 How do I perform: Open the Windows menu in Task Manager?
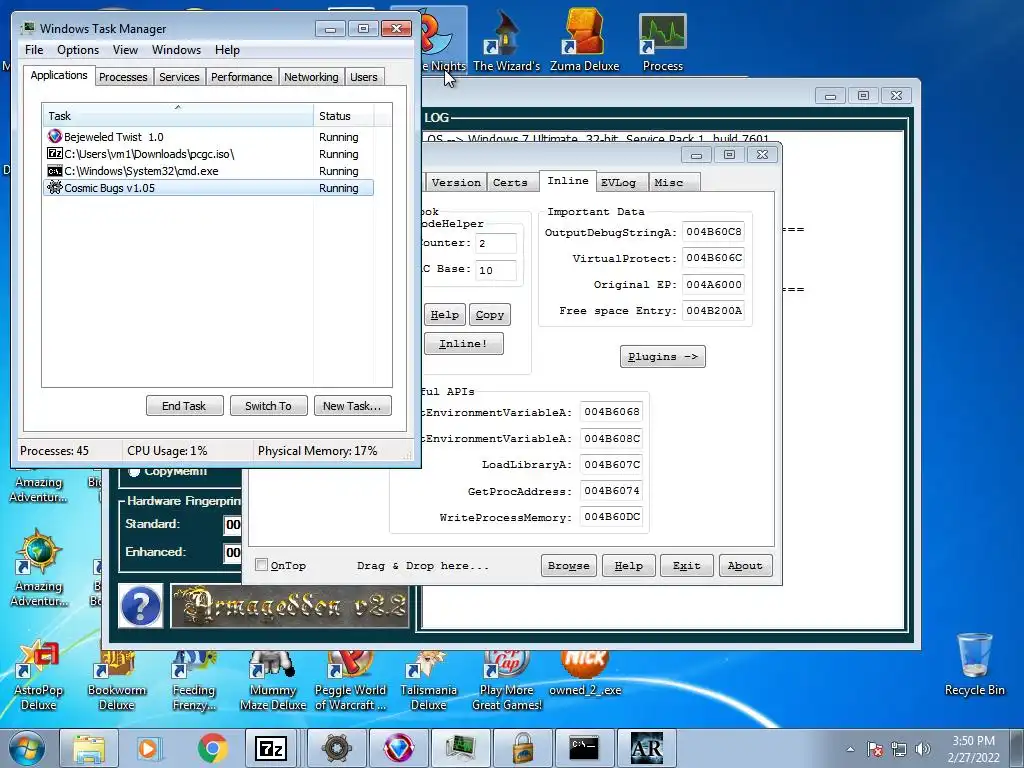(176, 50)
